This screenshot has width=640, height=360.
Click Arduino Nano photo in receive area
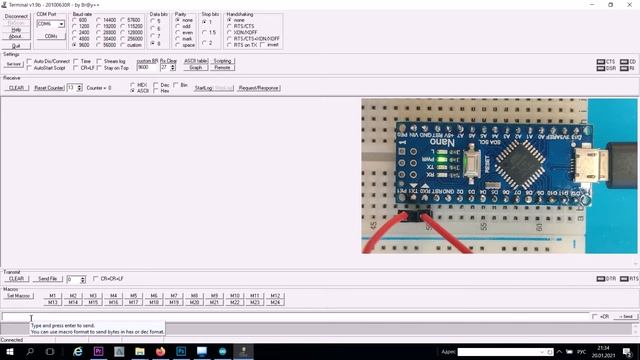click(499, 176)
